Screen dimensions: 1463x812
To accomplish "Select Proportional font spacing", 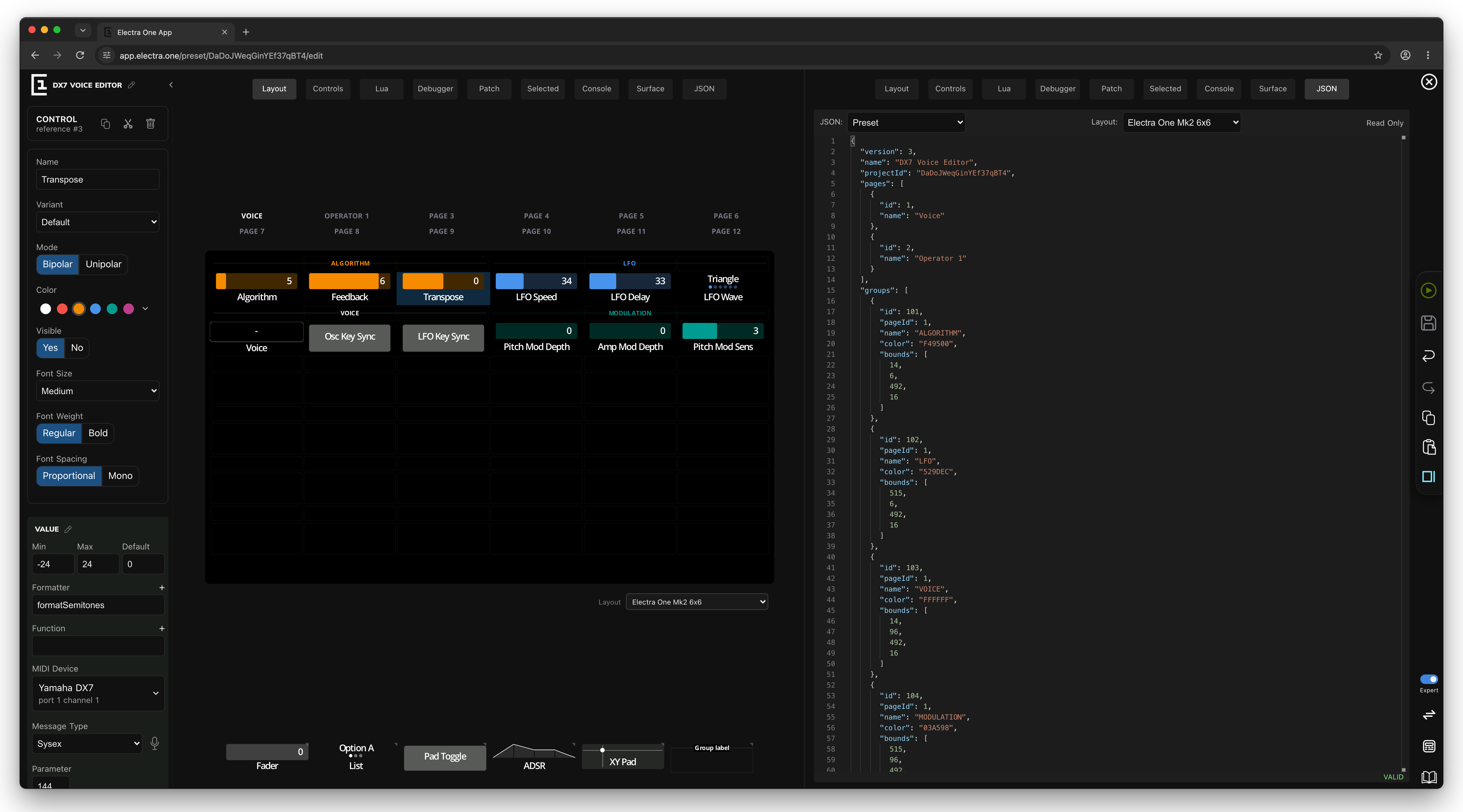I will pyautogui.click(x=69, y=476).
